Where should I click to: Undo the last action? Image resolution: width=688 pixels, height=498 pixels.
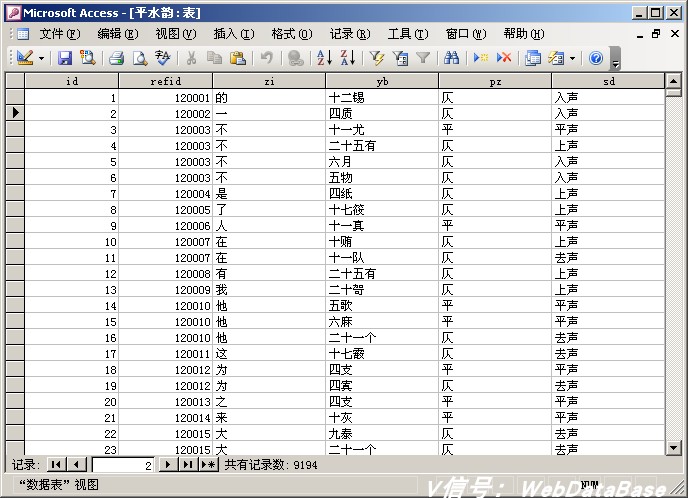[x=266, y=57]
